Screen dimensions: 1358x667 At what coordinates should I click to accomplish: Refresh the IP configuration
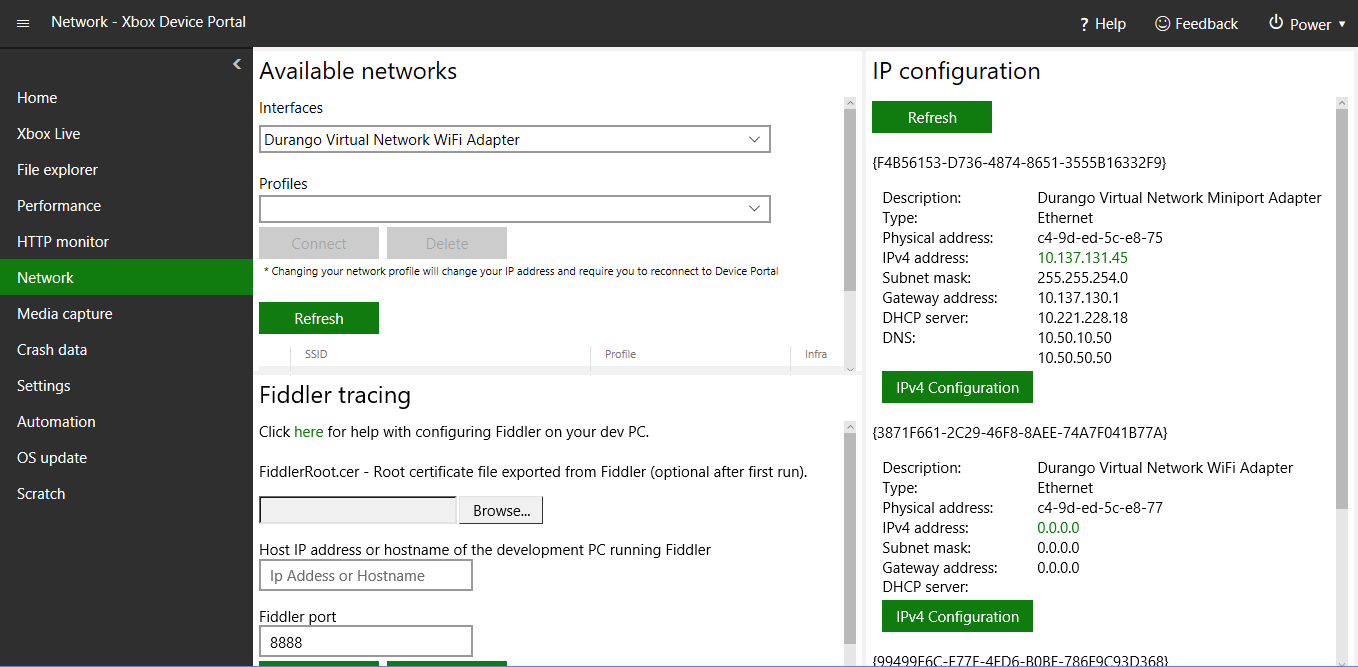(x=932, y=117)
